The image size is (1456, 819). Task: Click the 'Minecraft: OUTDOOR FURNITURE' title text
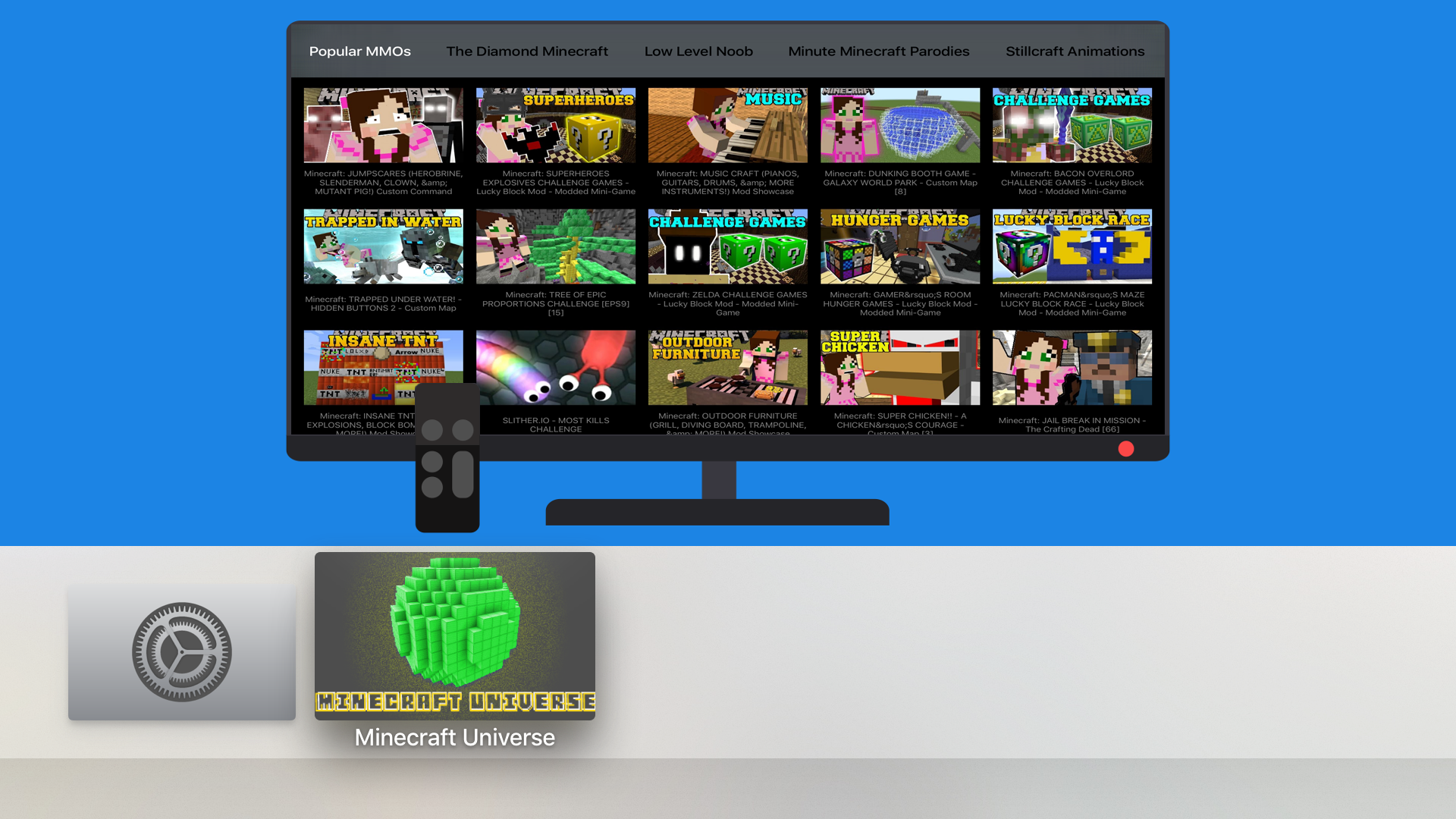pos(728,423)
